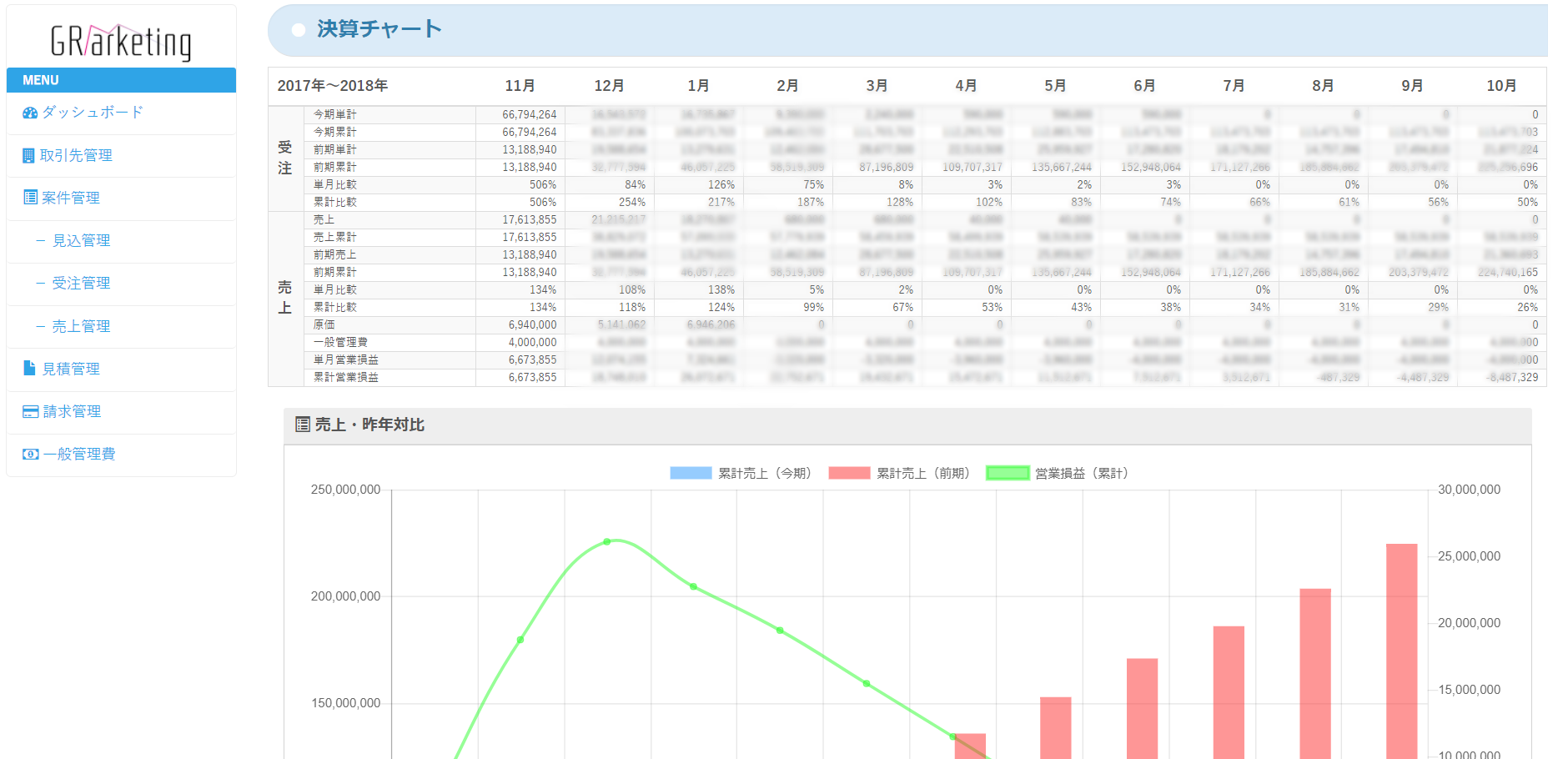
Task: Click the 原価 row label
Action: pyautogui.click(x=324, y=324)
